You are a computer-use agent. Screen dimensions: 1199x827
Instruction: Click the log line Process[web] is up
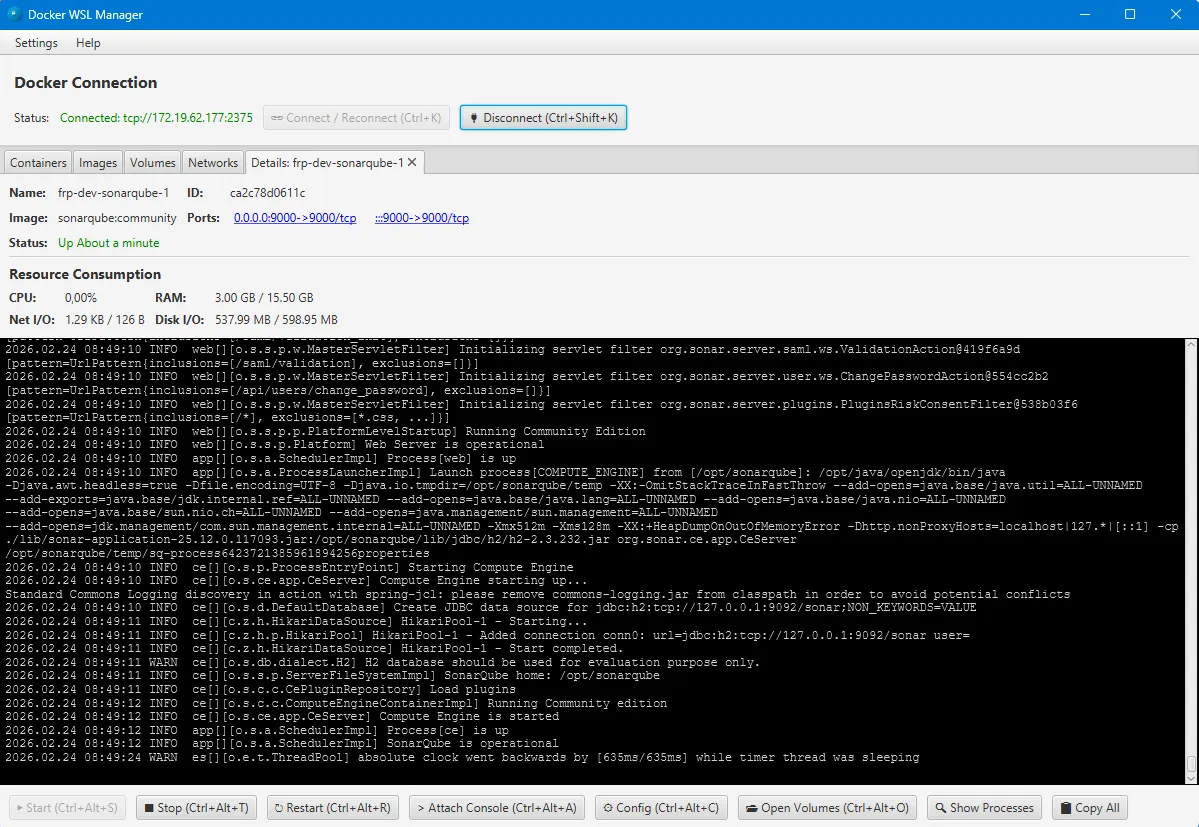(x=261, y=459)
